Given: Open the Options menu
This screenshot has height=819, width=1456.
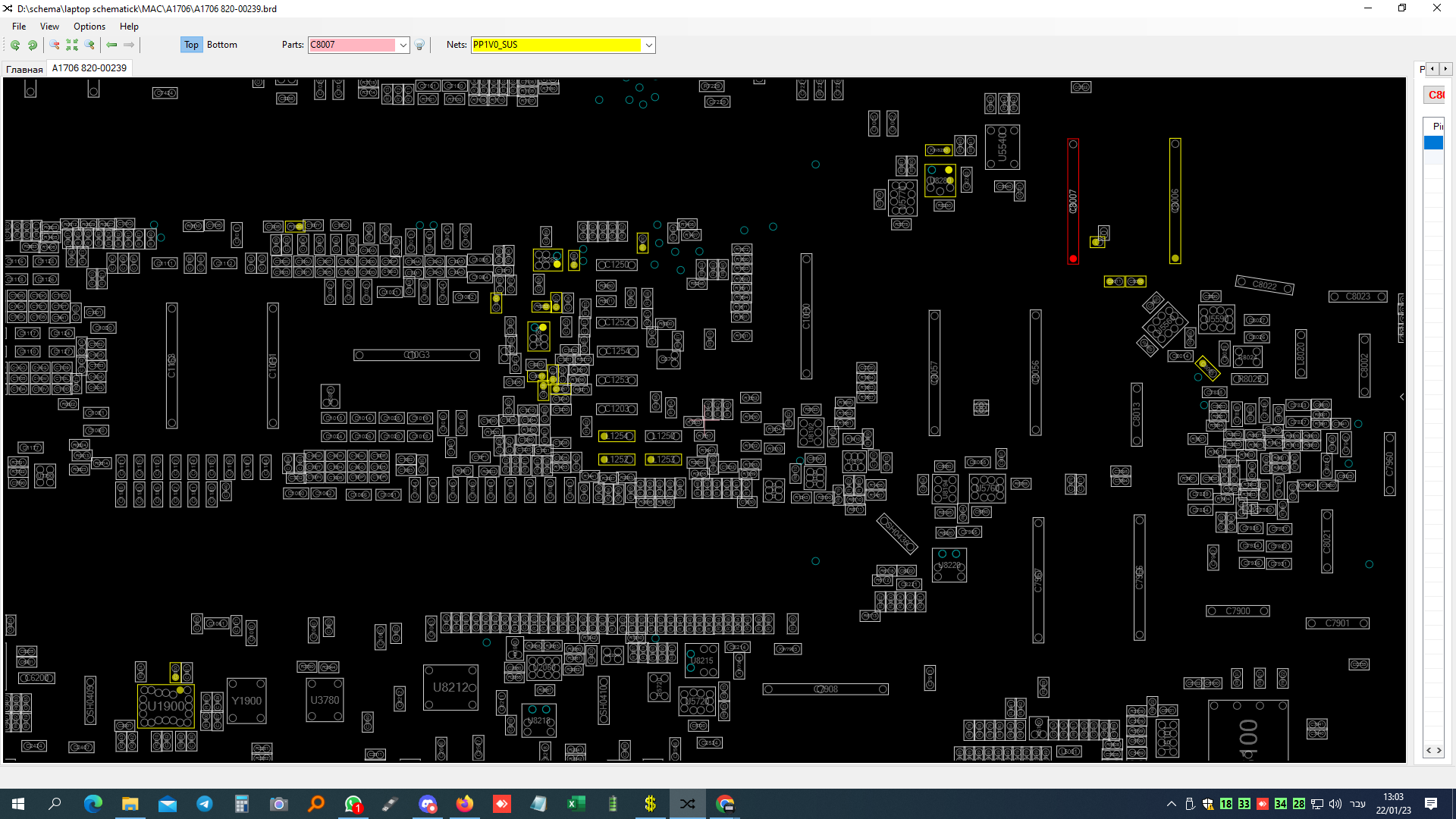Looking at the screenshot, I should tap(89, 26).
